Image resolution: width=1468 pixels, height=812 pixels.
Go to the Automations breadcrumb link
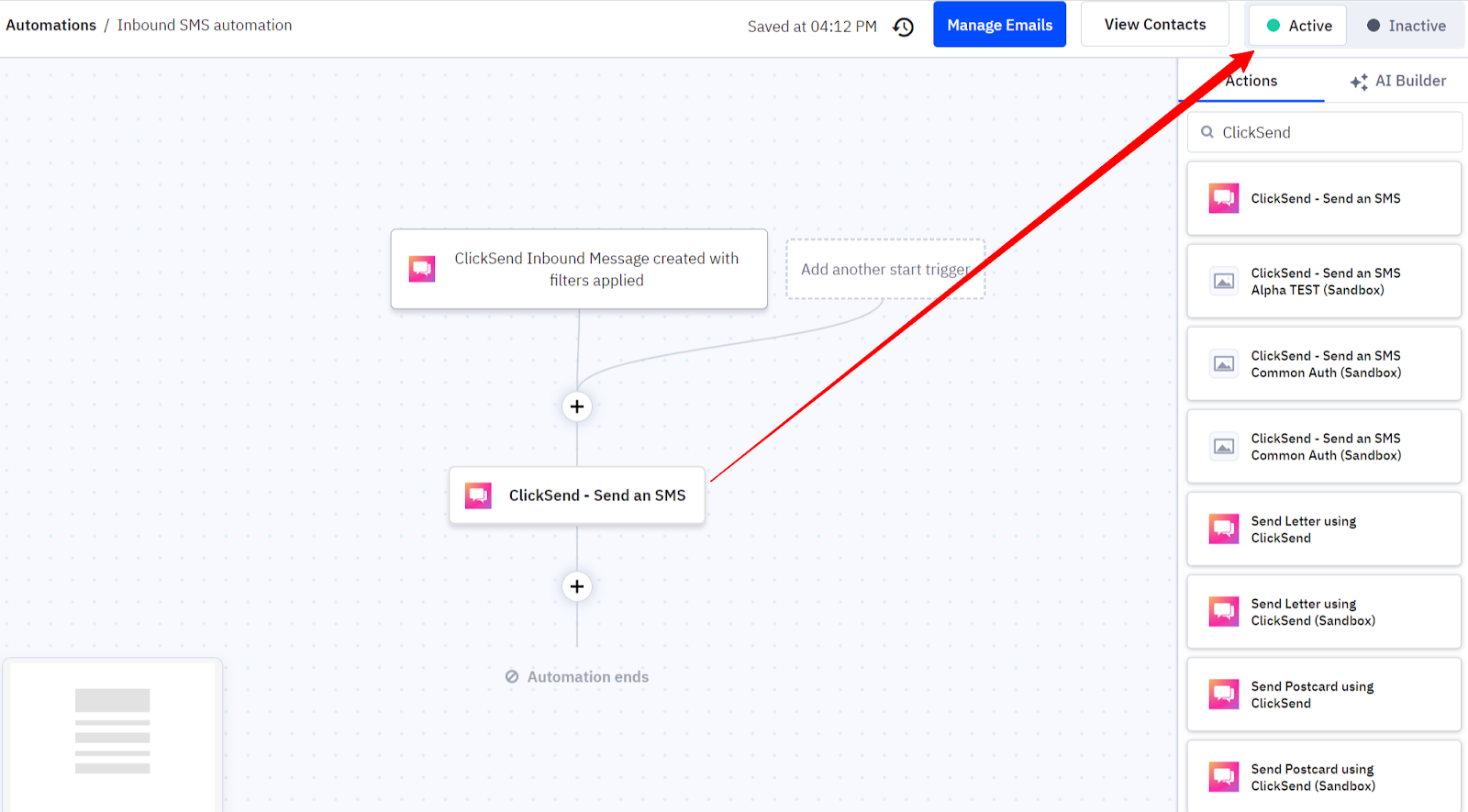51,26
